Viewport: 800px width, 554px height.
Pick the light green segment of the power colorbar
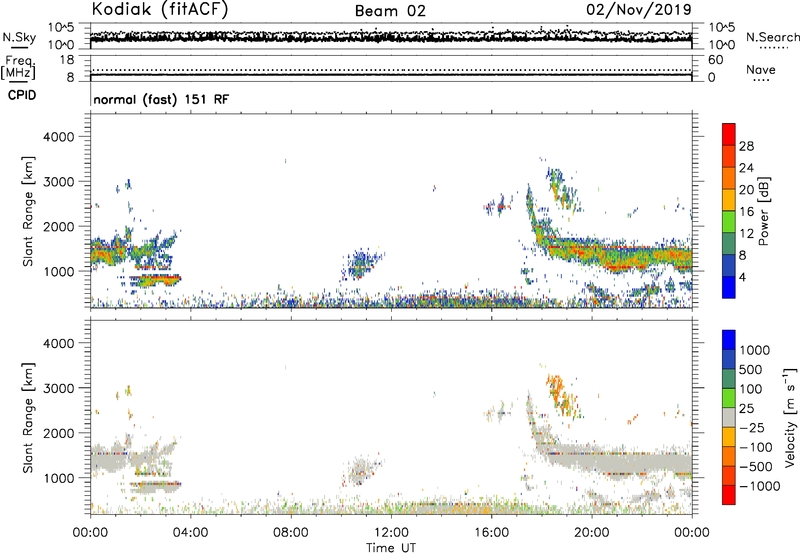[x=729, y=221]
